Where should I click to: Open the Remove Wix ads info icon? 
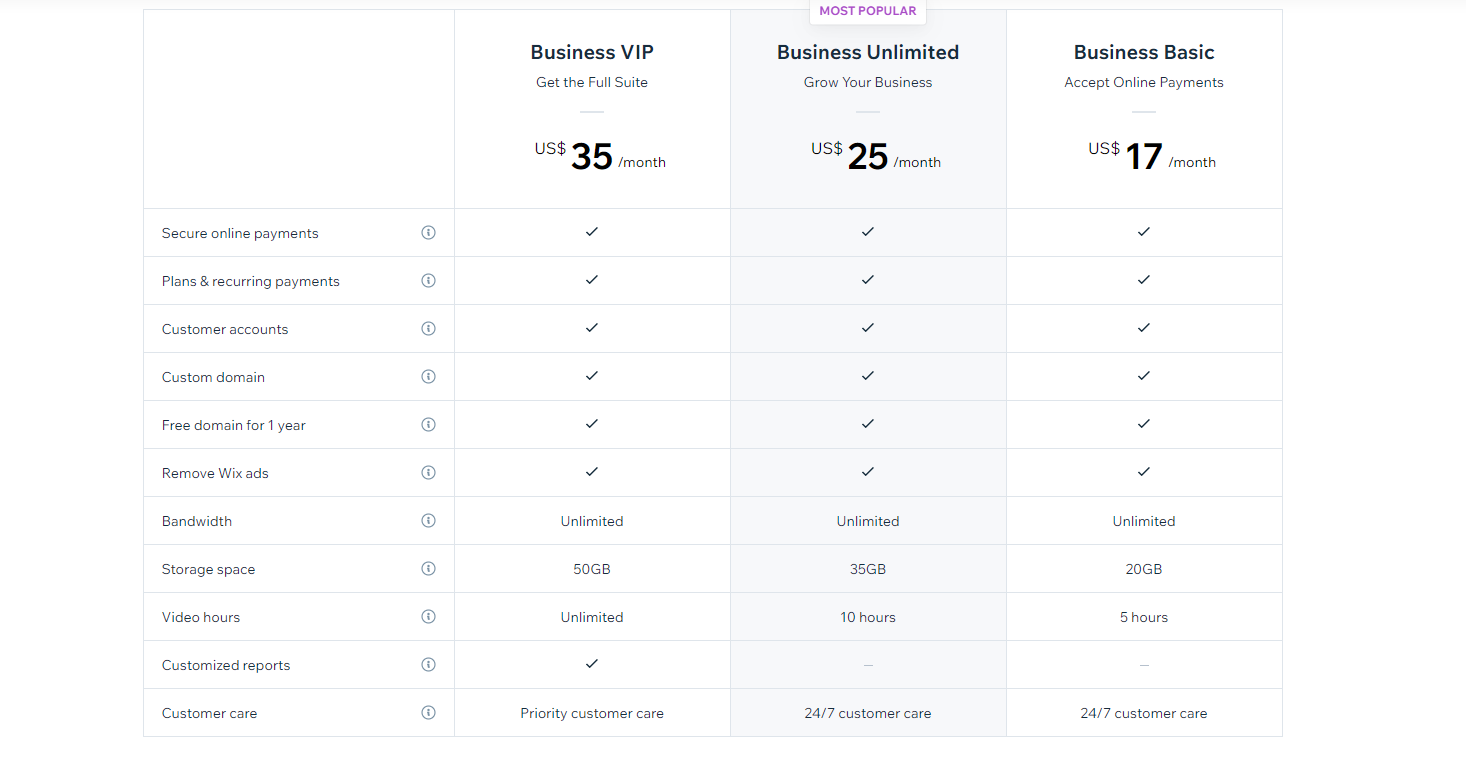click(x=428, y=473)
